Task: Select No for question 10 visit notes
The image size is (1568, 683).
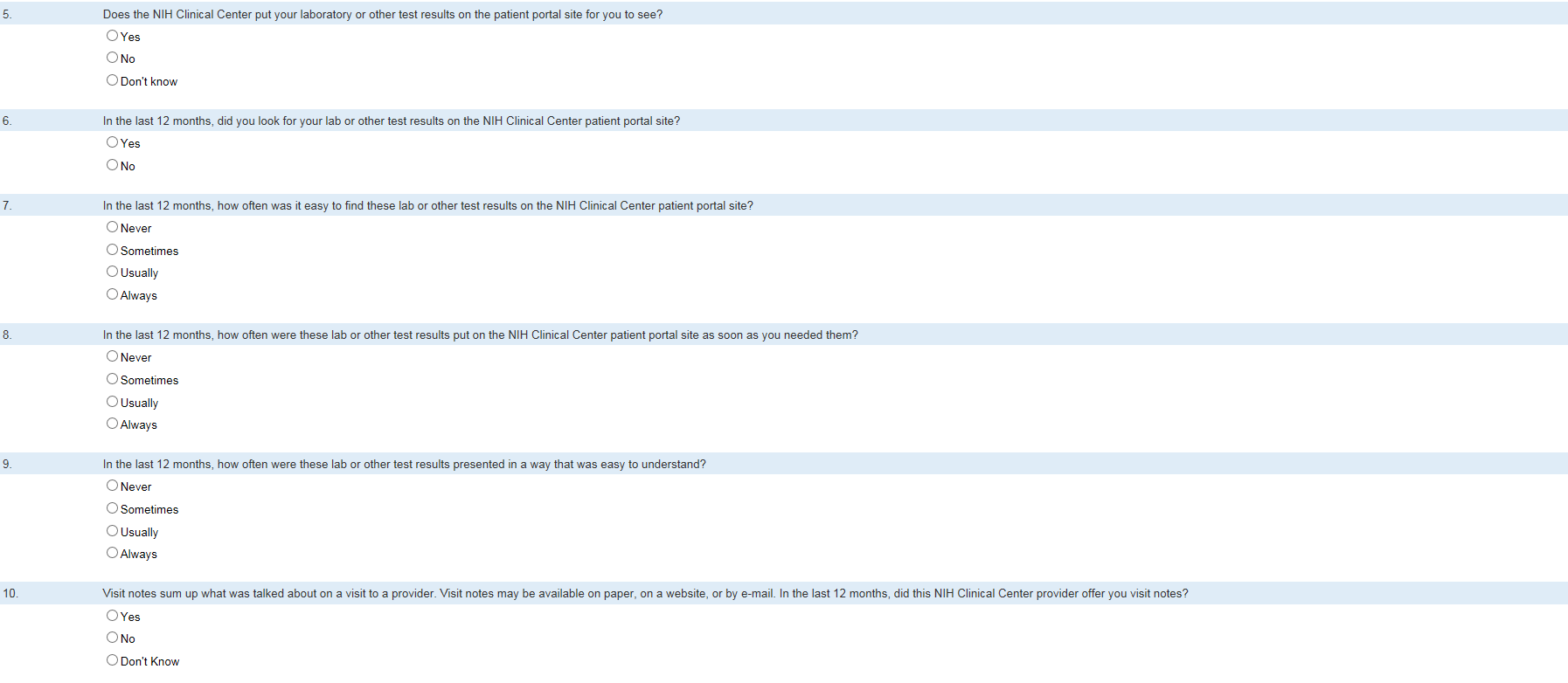Action: coord(112,638)
